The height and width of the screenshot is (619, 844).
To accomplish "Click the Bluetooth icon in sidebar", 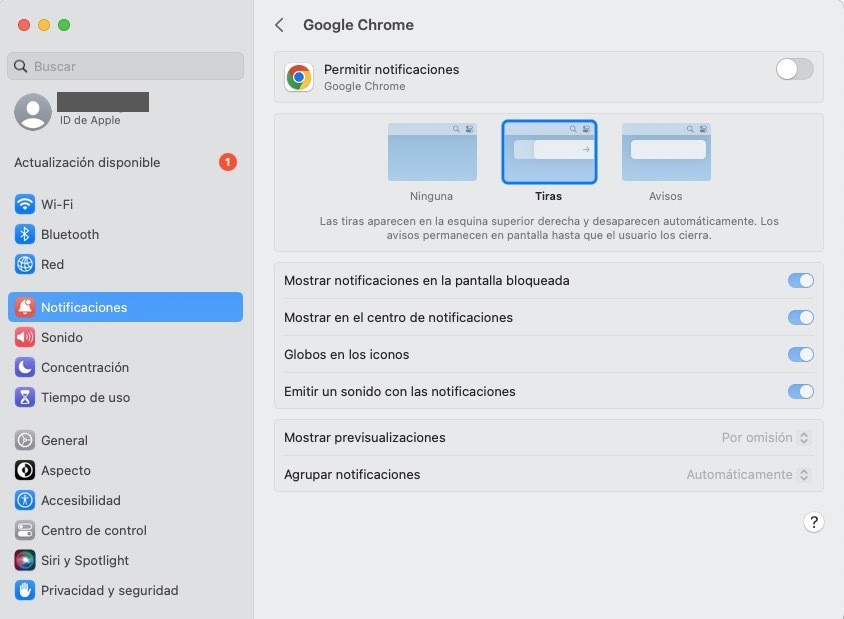I will coord(25,235).
